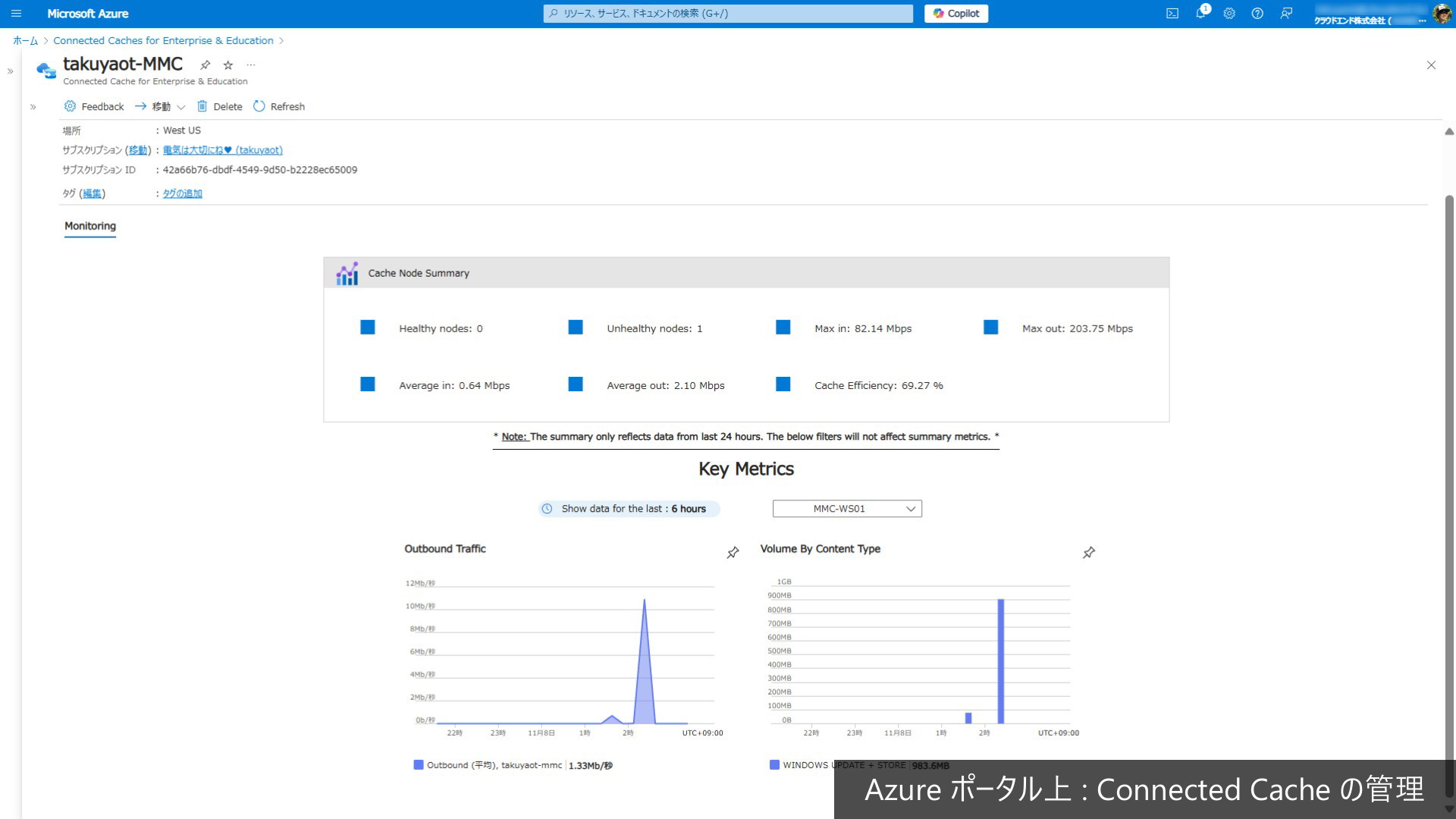
Task: Click the clock icon in time filter
Action: pyautogui.click(x=547, y=509)
